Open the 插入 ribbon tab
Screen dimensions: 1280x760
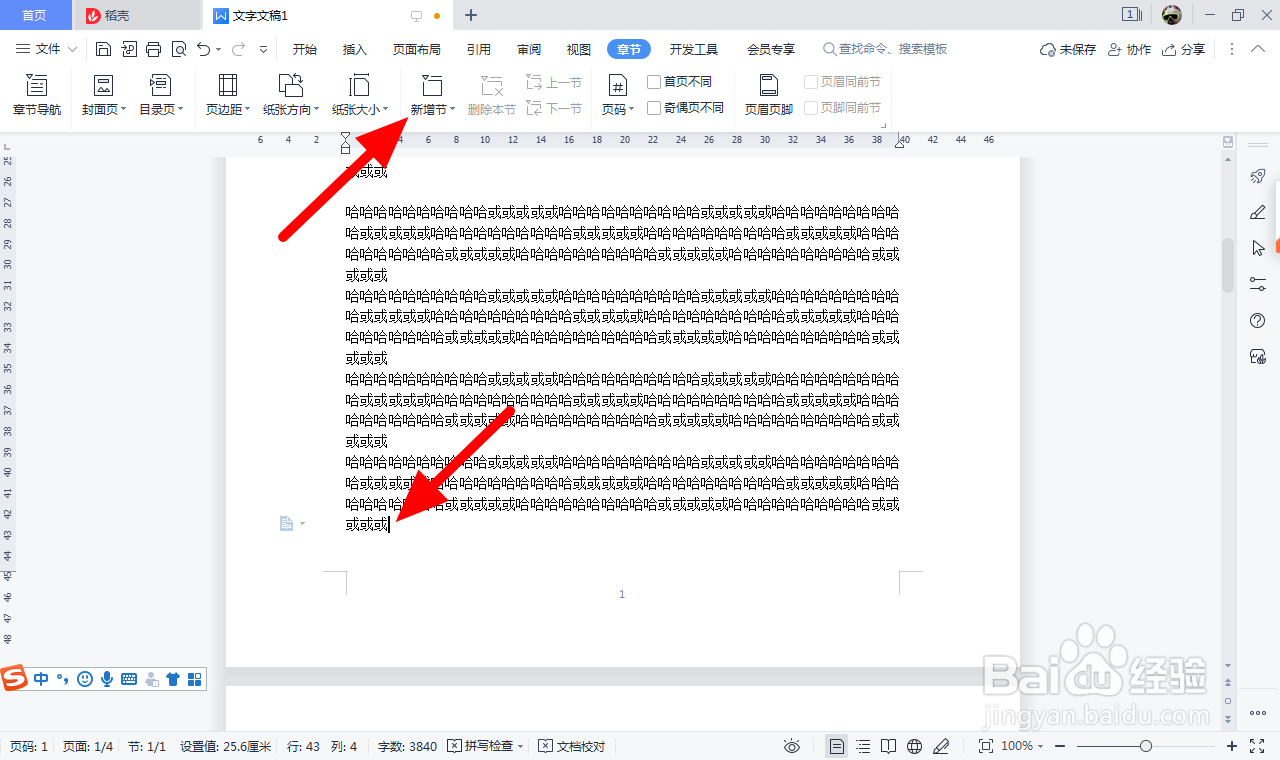point(355,49)
